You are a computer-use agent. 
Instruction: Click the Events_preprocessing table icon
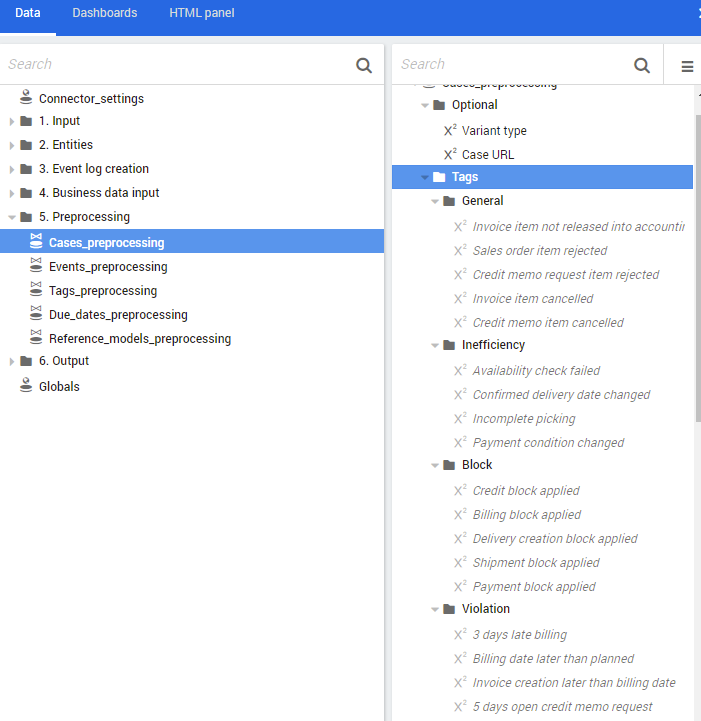(36, 266)
